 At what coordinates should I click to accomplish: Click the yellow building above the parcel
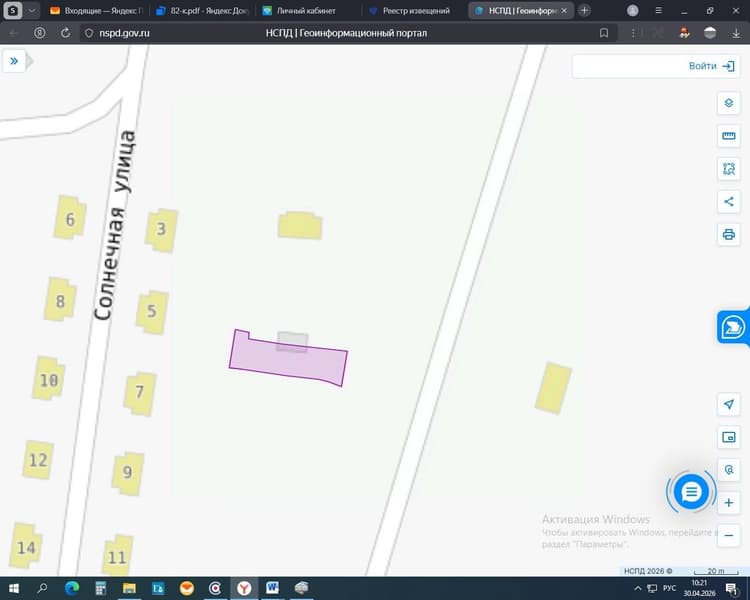point(300,225)
